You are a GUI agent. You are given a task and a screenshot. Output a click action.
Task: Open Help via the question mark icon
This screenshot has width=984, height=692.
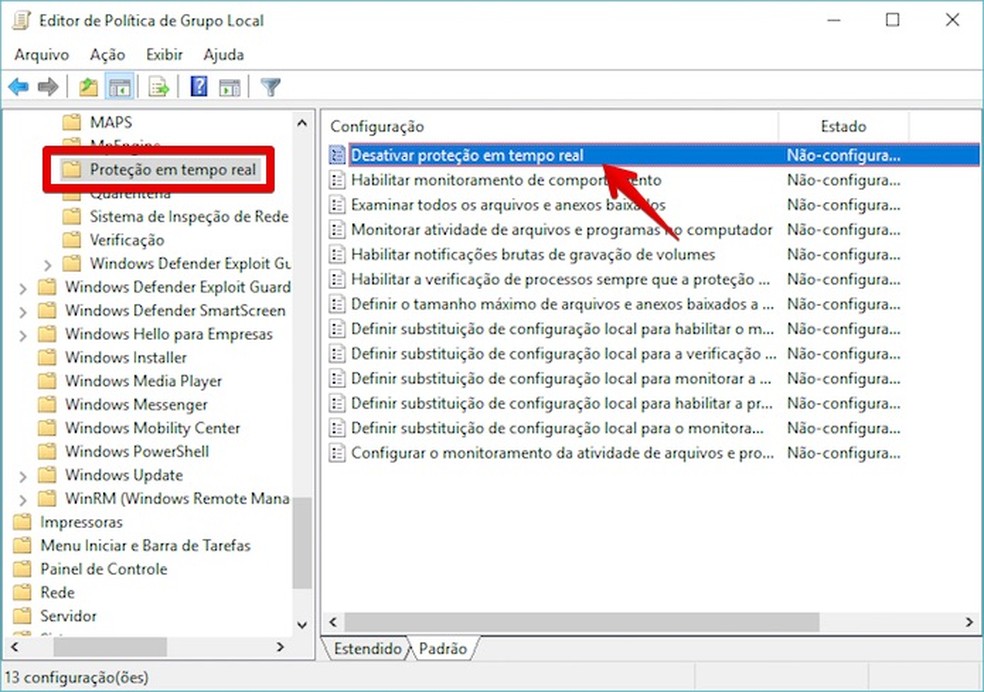click(198, 87)
